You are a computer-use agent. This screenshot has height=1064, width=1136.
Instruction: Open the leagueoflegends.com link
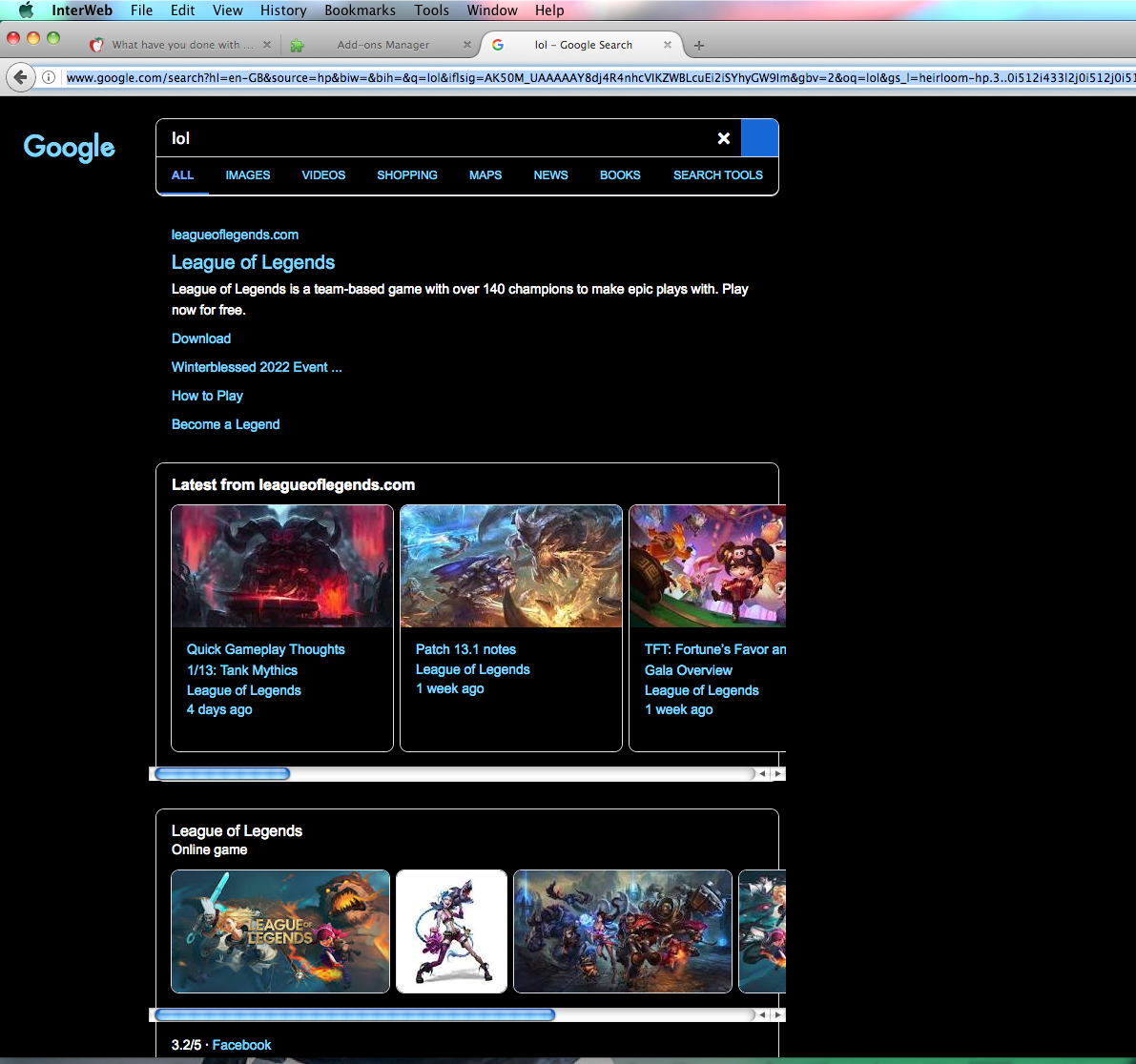[x=235, y=235]
